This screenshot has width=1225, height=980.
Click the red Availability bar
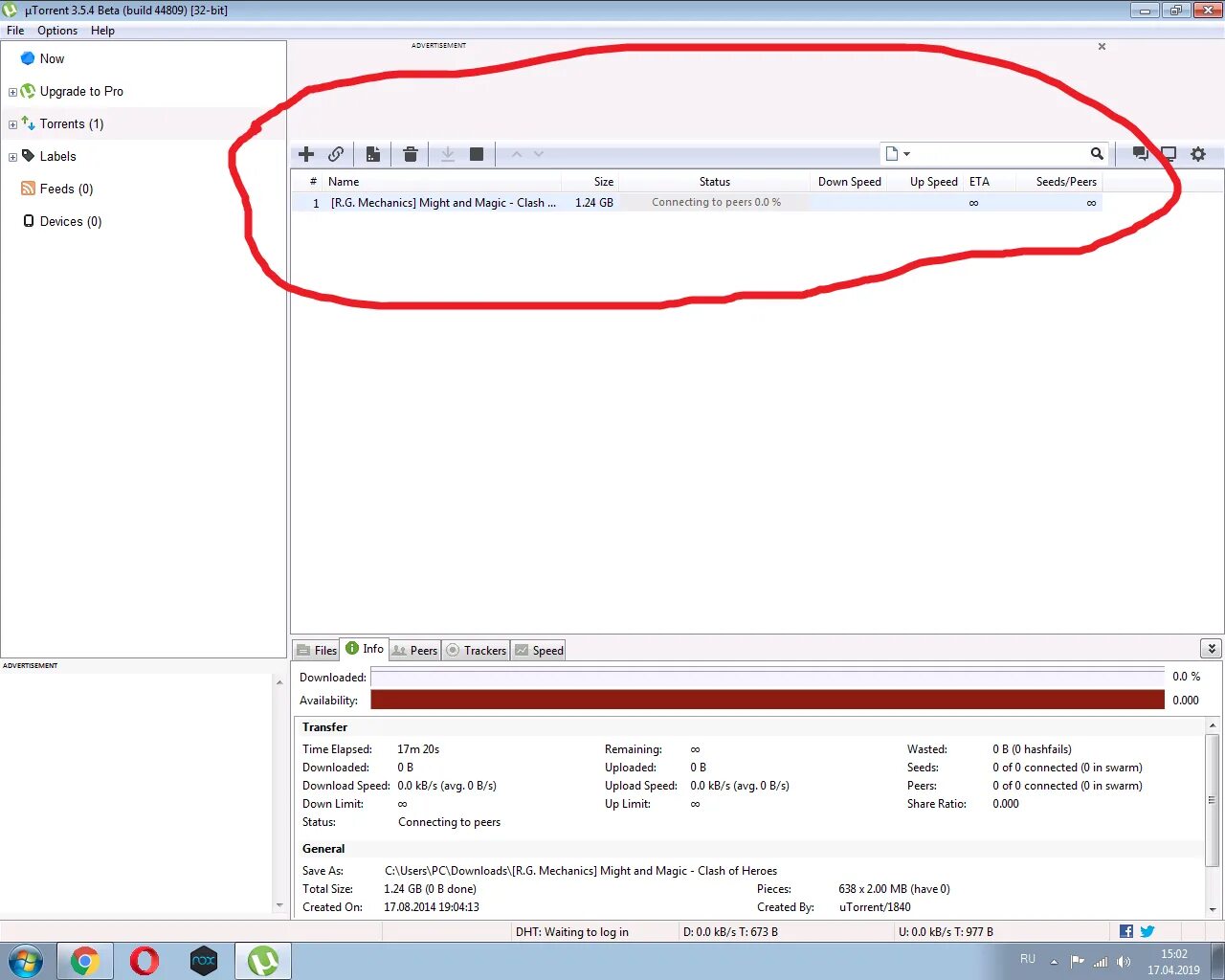pyautogui.click(x=768, y=700)
